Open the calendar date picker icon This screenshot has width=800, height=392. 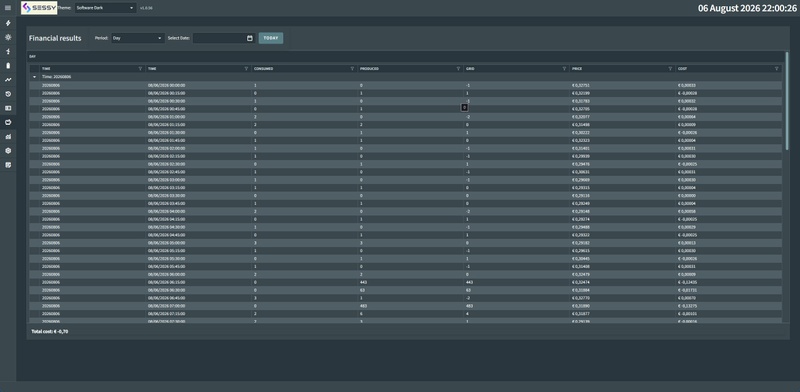coord(249,38)
